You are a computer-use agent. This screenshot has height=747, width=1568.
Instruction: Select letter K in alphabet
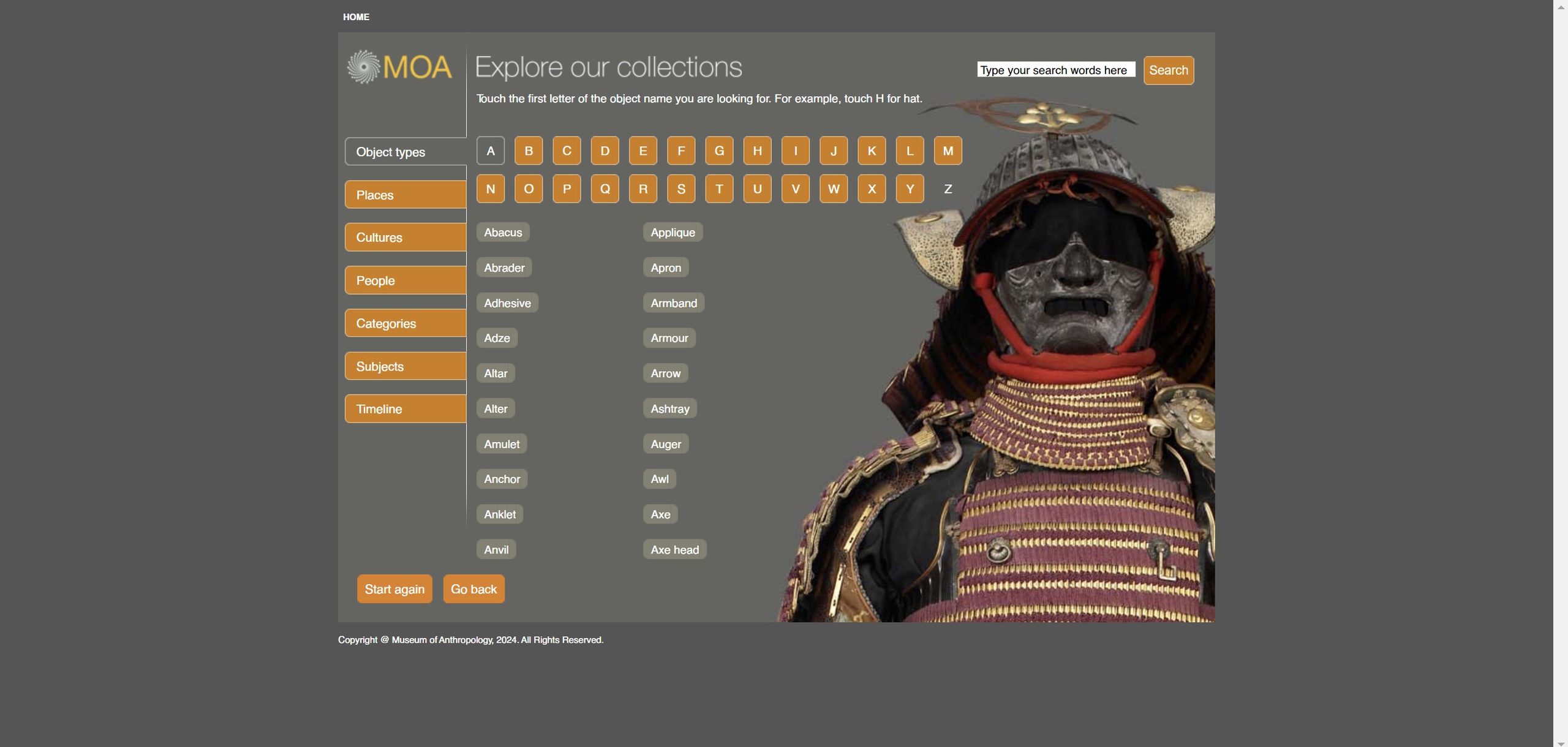point(872,151)
